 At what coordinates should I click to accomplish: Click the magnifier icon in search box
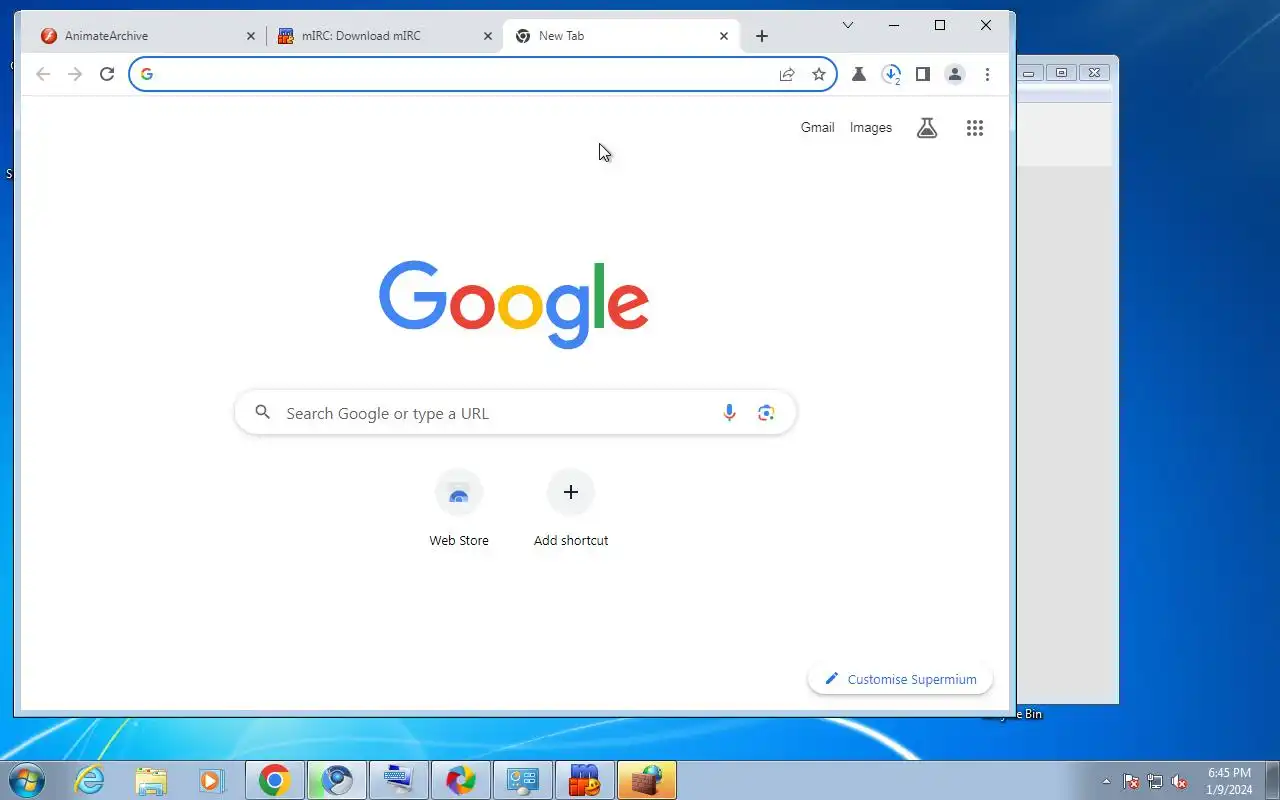pyautogui.click(x=263, y=412)
